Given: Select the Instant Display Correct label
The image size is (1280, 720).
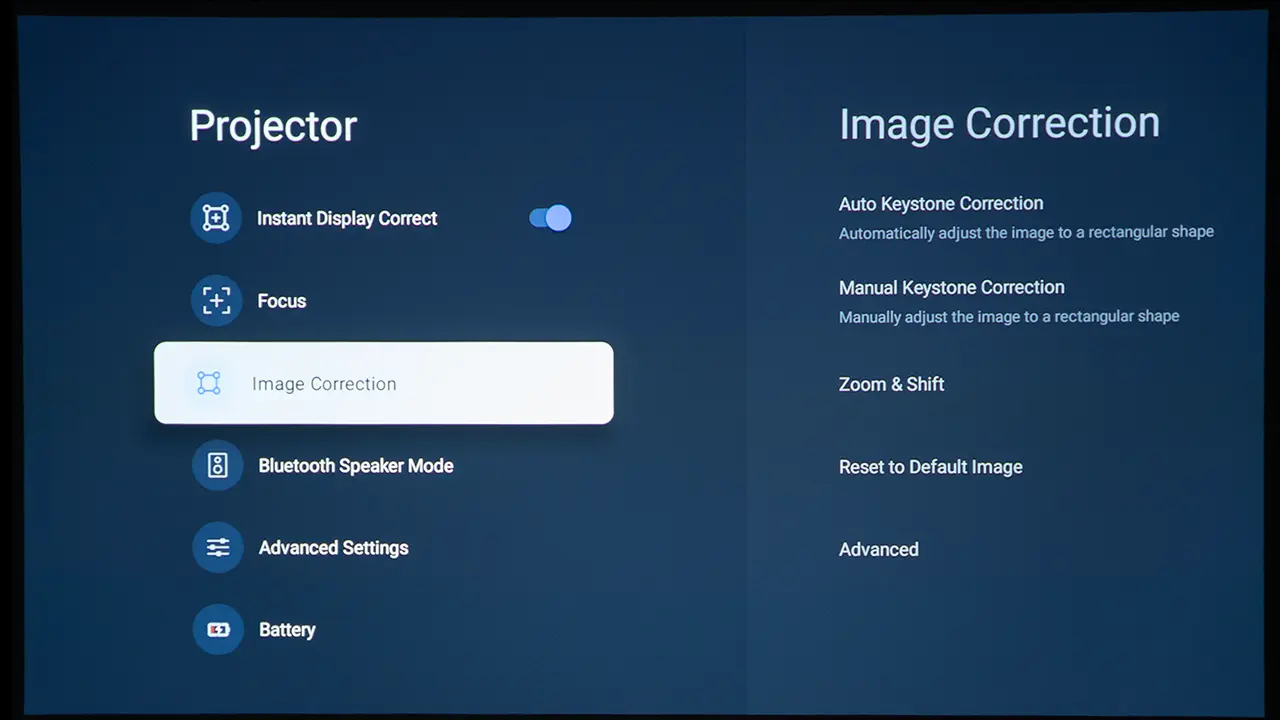Looking at the screenshot, I should pyautogui.click(x=347, y=218).
